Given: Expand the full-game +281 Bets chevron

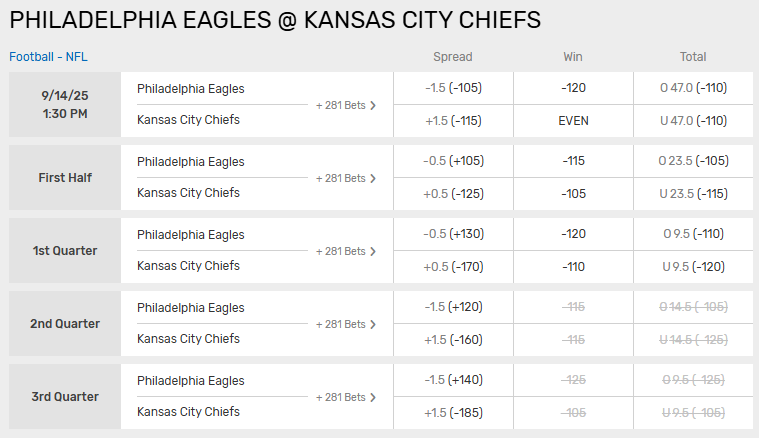Looking at the screenshot, I should (x=373, y=105).
